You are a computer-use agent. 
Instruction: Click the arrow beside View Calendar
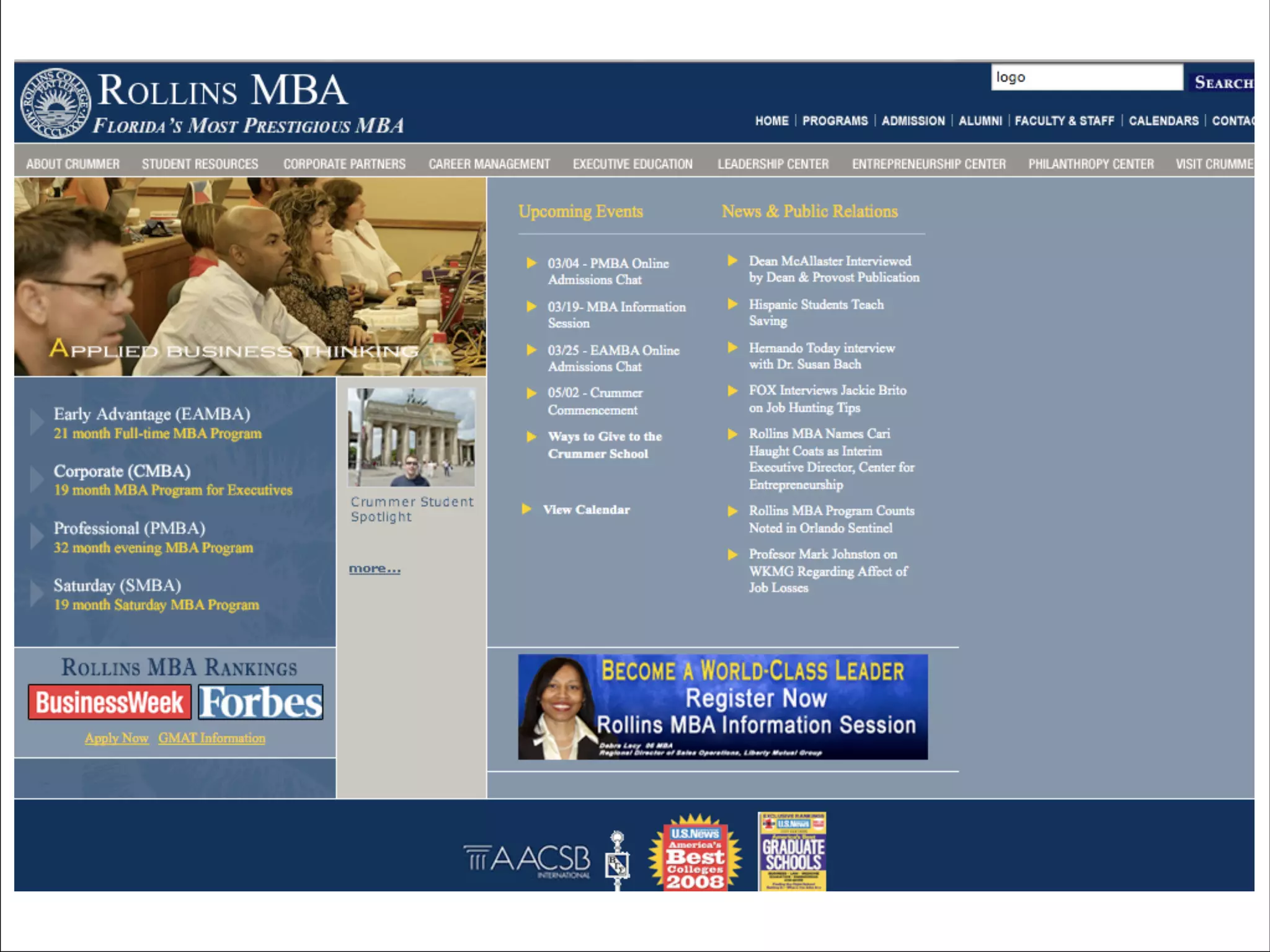click(x=526, y=509)
